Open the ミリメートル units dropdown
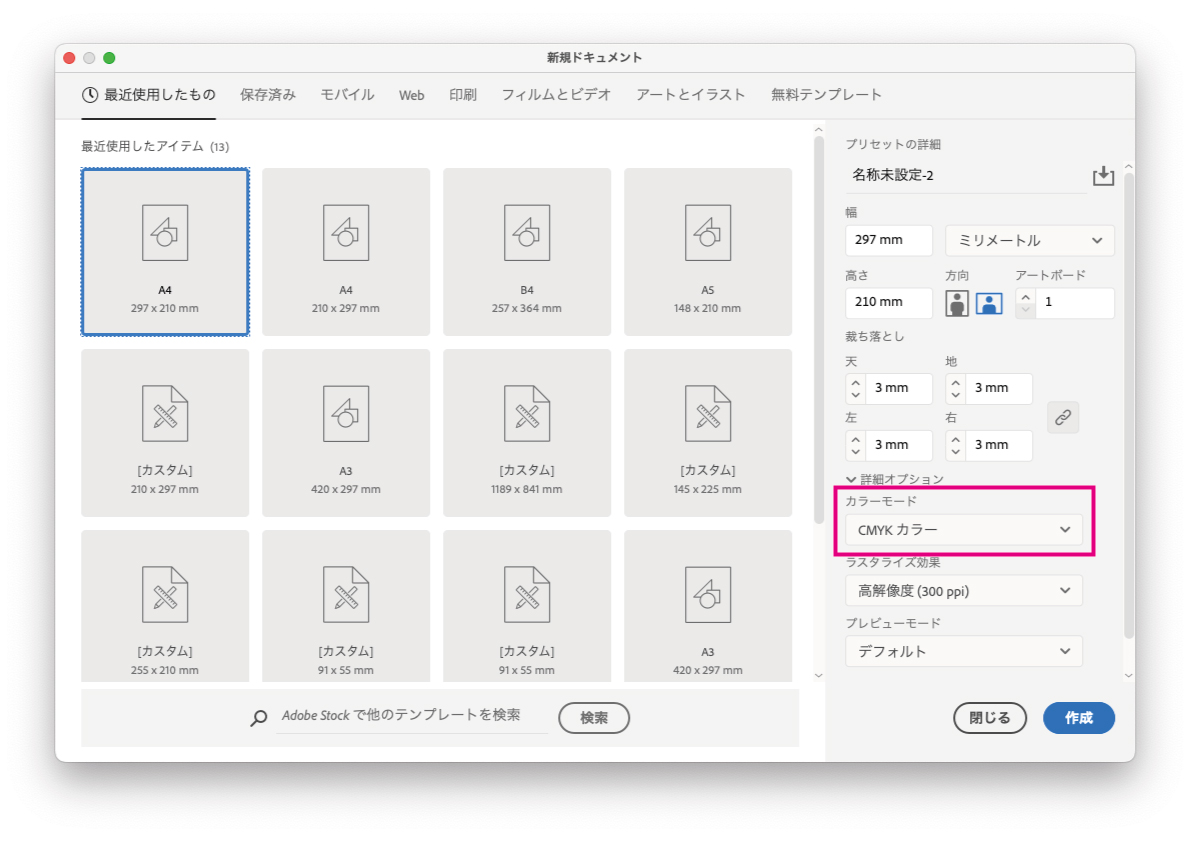The width and height of the screenshot is (1191, 842). (x=1029, y=241)
